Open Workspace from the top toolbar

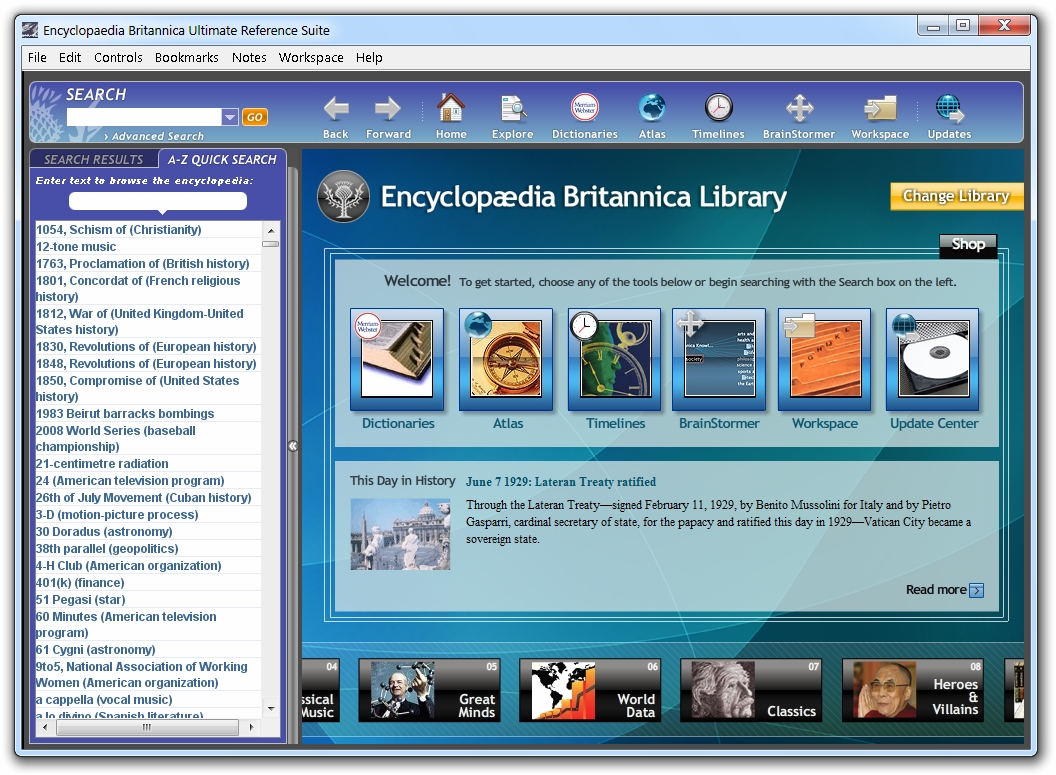point(880,116)
